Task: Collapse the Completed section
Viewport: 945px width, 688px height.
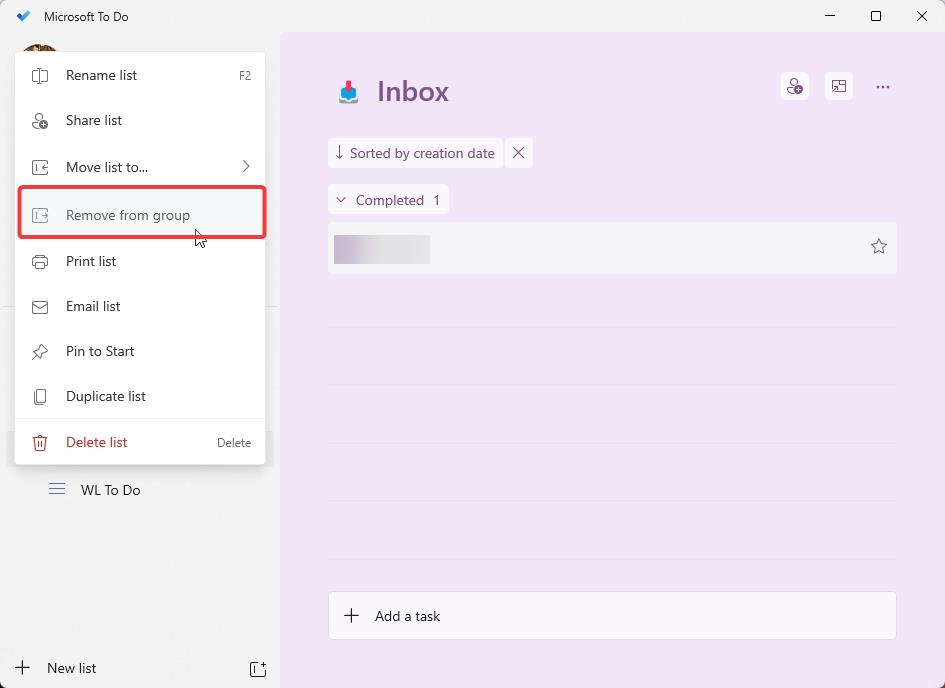Action: 342,199
